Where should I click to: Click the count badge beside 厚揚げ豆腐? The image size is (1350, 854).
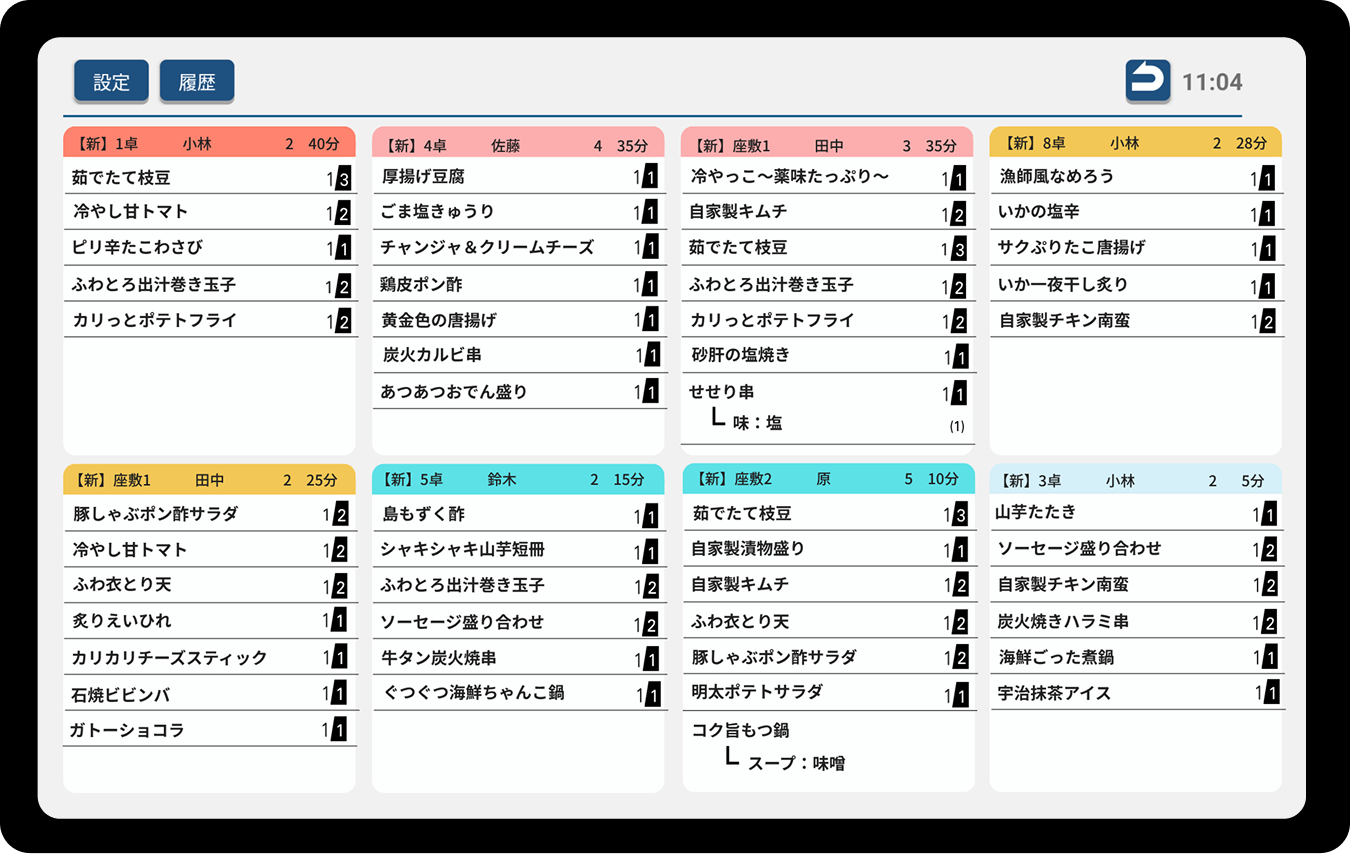(x=650, y=178)
